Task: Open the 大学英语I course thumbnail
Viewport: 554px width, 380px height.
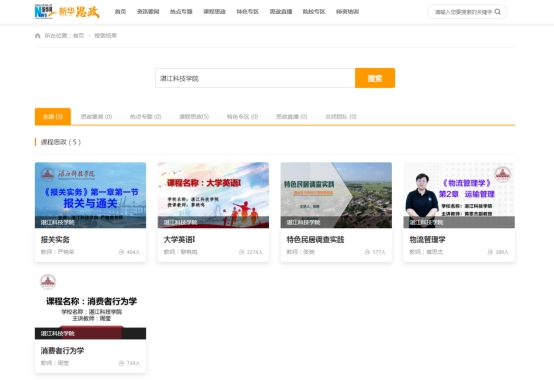Action: tap(213, 195)
